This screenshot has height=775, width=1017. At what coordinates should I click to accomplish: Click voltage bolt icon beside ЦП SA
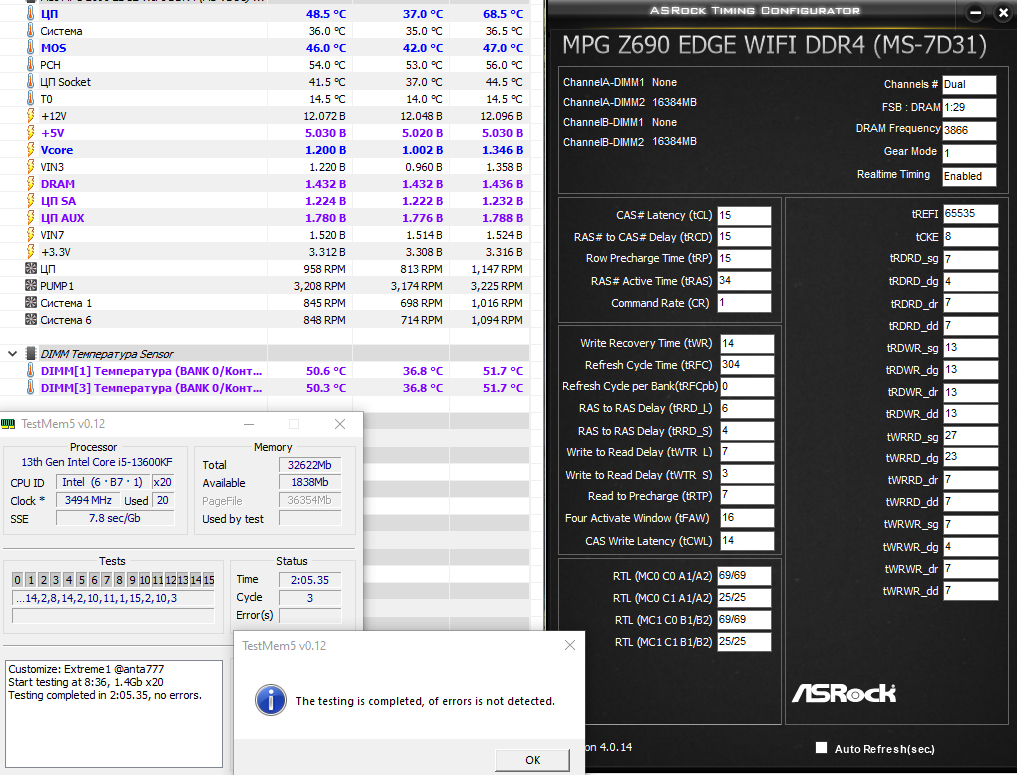pyautogui.click(x=30, y=200)
